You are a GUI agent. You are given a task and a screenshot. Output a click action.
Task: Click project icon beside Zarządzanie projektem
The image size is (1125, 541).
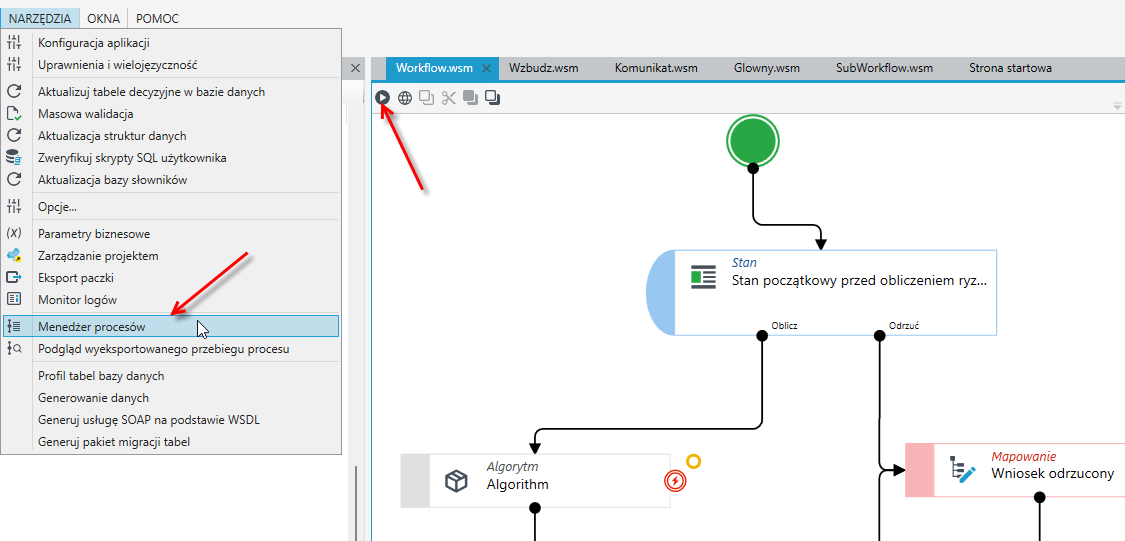pos(14,255)
